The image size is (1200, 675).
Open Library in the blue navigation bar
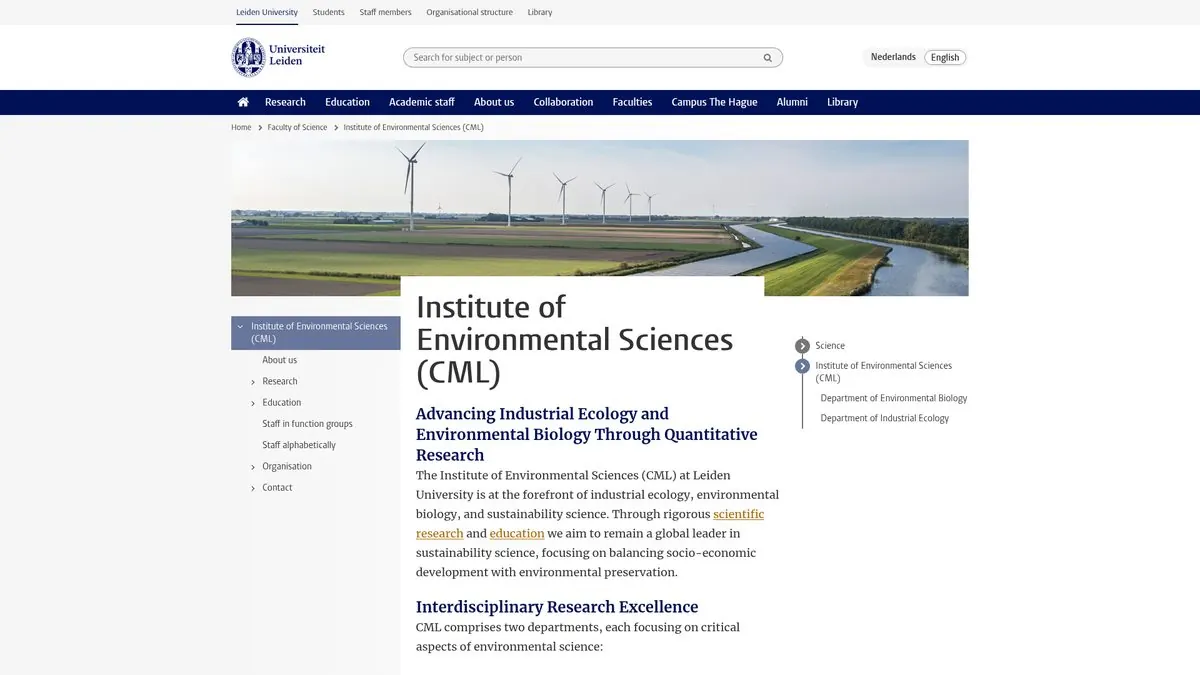click(x=842, y=102)
